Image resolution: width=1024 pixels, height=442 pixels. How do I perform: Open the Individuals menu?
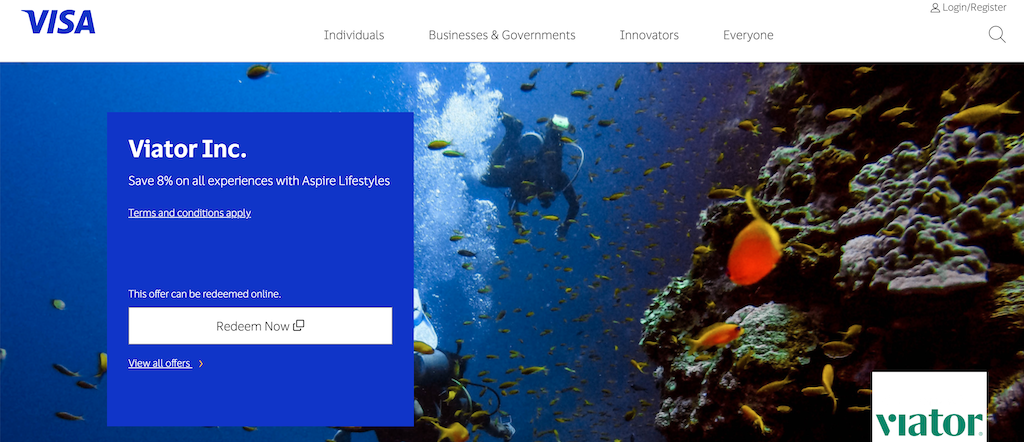(x=354, y=35)
